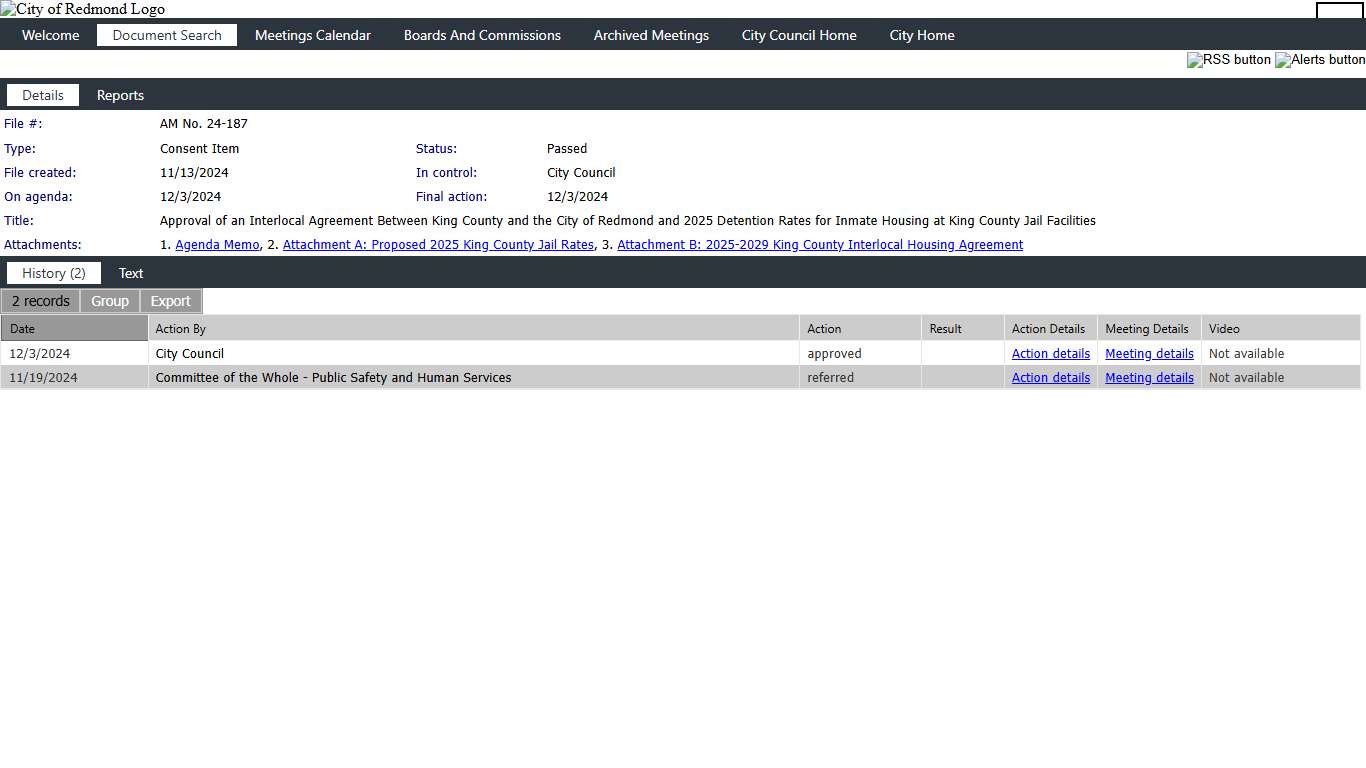Open Attachment A Proposed 2025 Jail Rates
Viewport: 1366px width, 768px height.
(x=438, y=245)
